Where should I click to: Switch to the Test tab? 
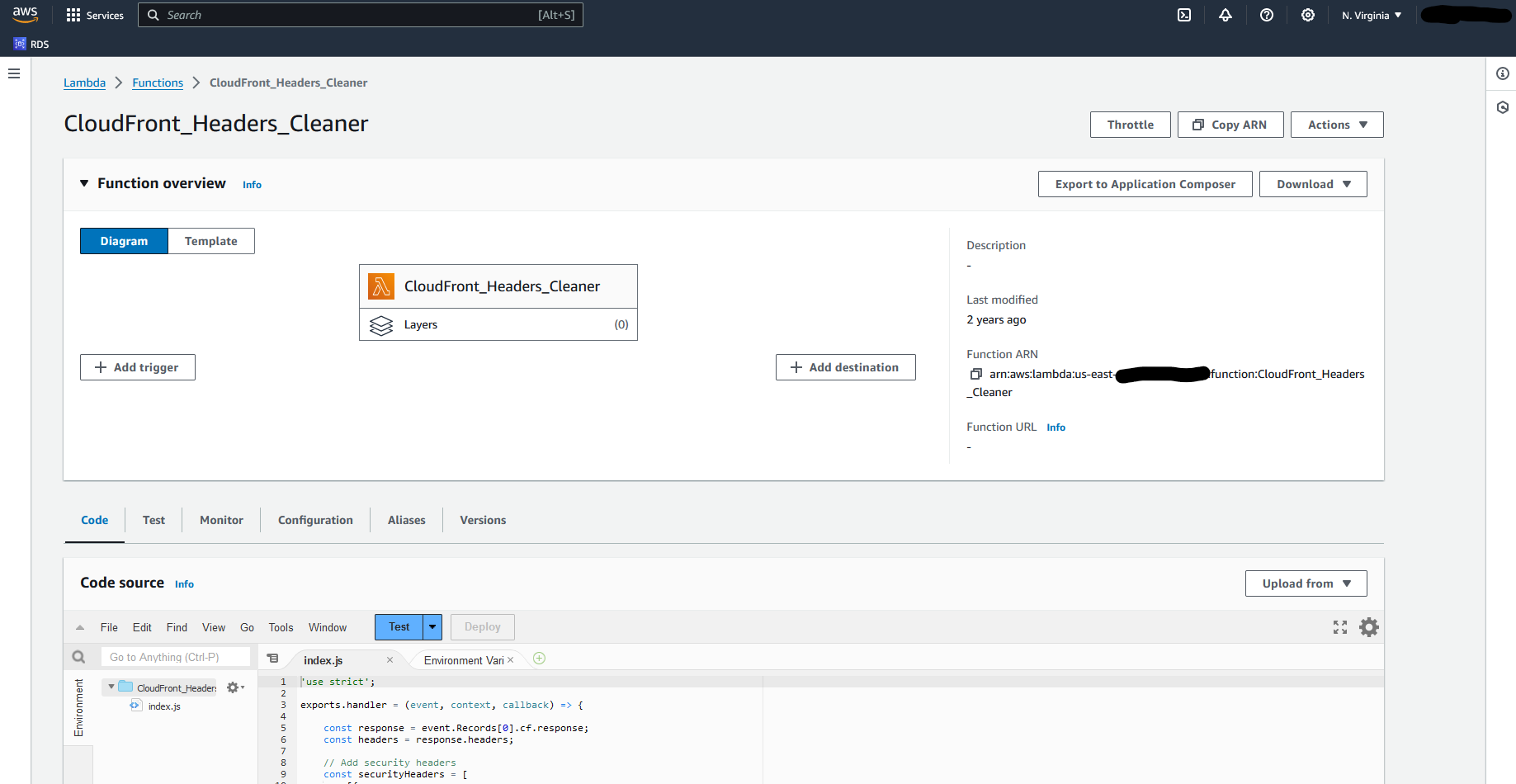pyautogui.click(x=153, y=520)
